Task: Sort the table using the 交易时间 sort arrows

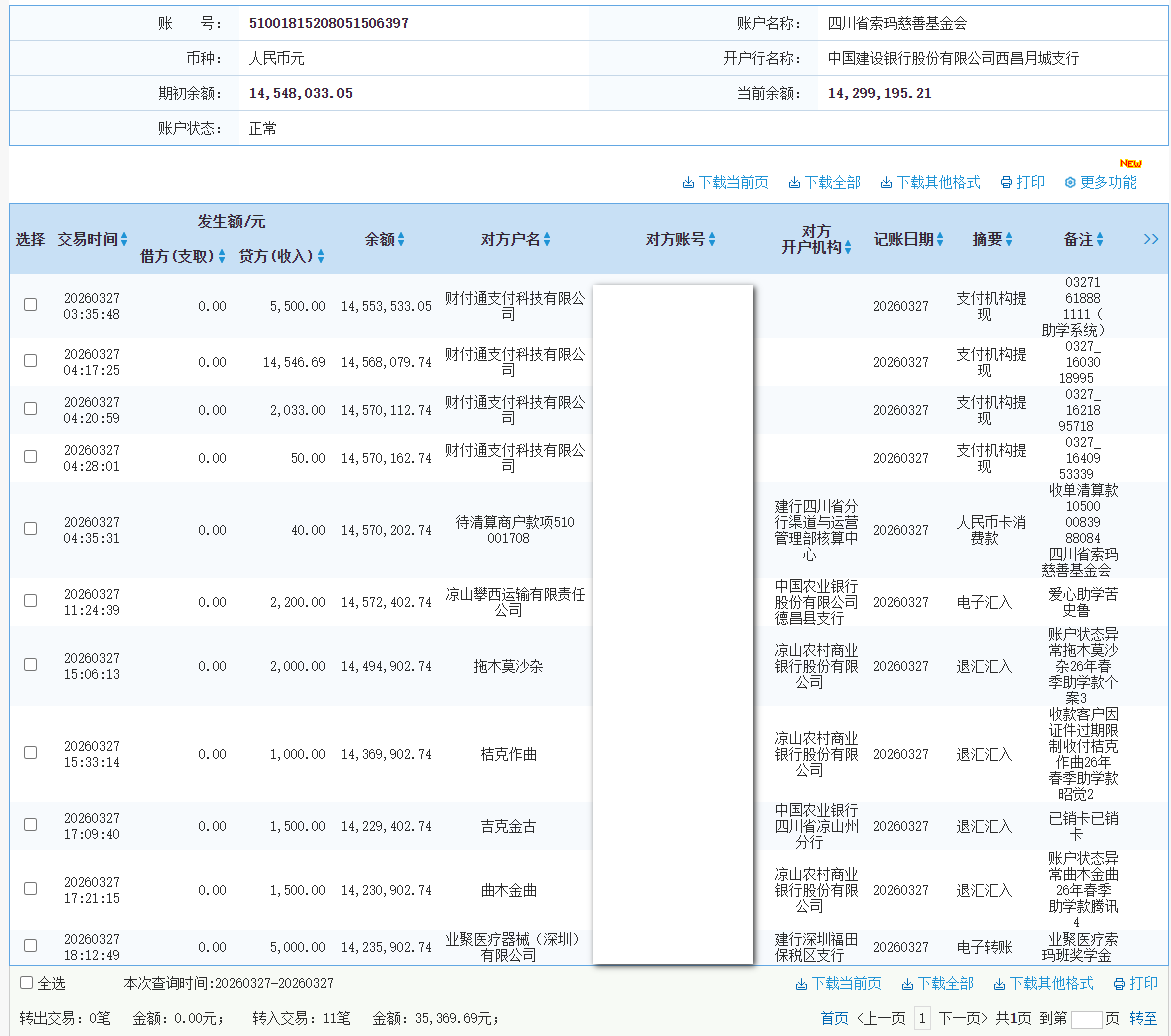Action: (126, 239)
